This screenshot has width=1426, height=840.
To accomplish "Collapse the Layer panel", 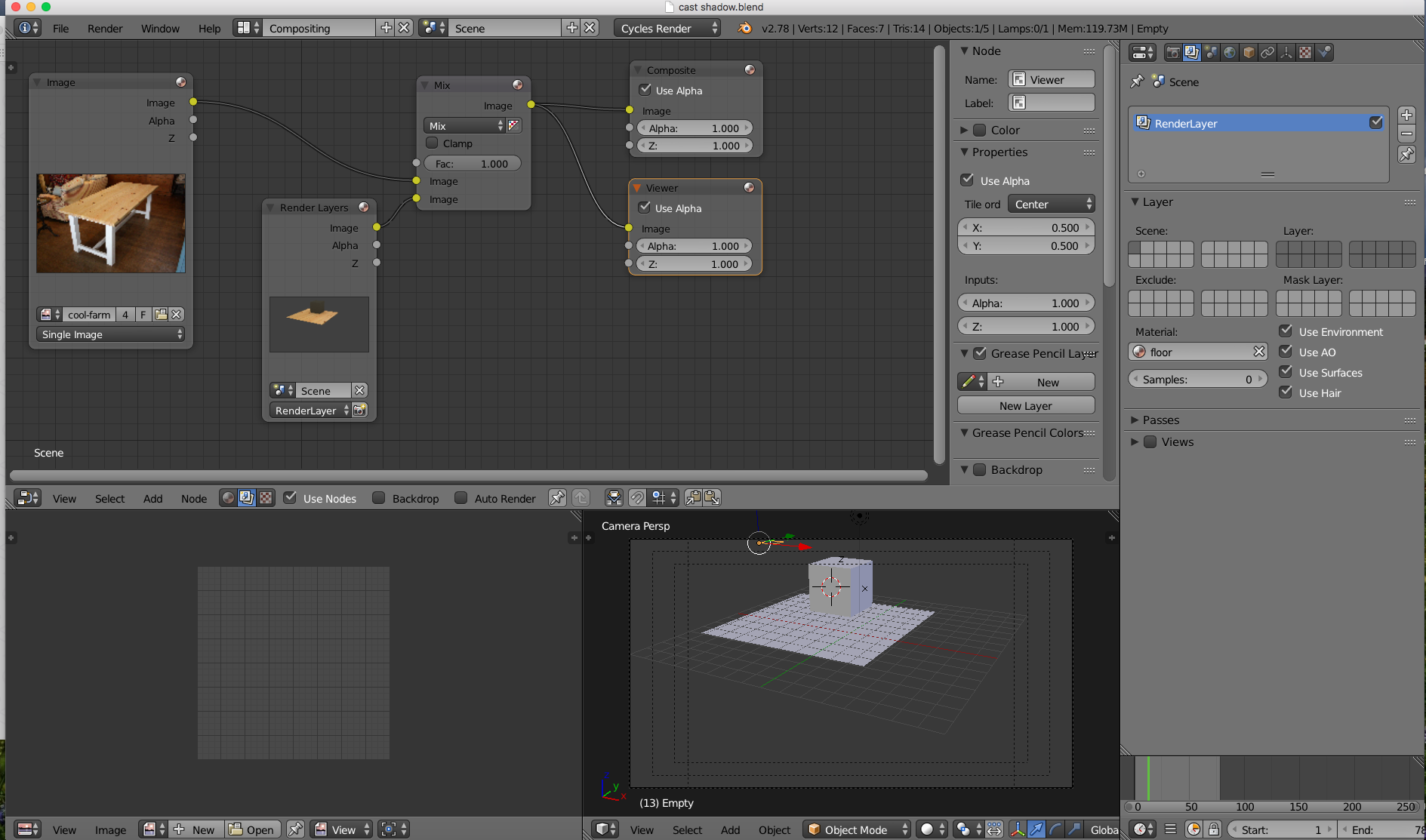I will click(x=1135, y=202).
